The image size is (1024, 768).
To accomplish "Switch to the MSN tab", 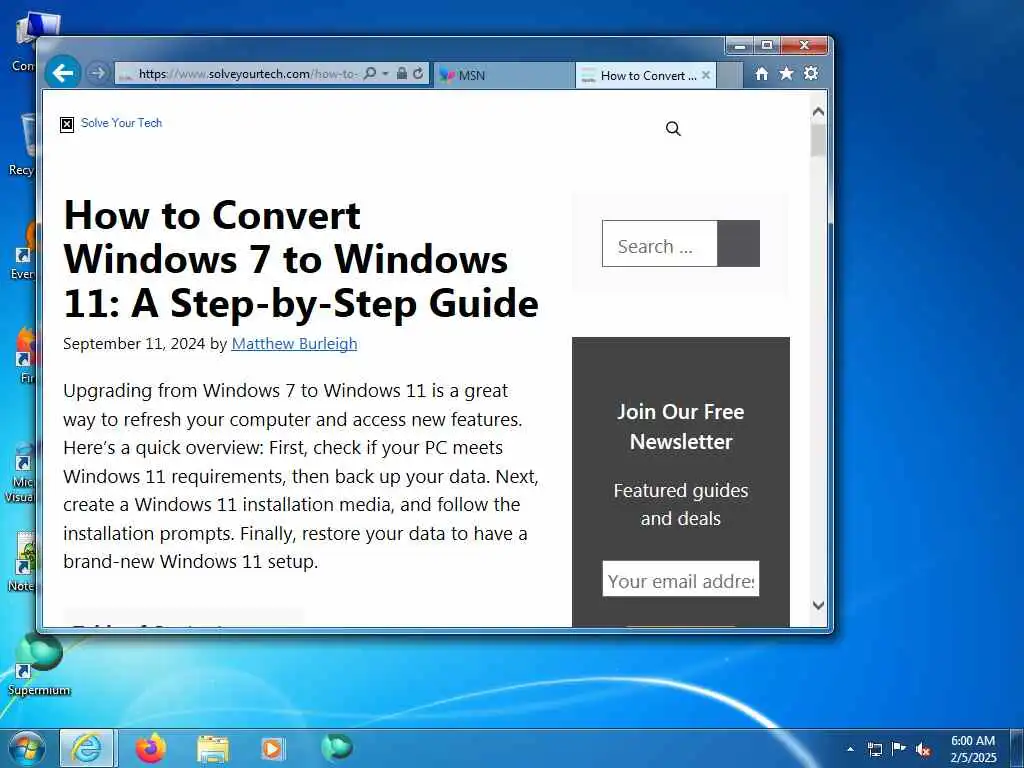I will (504, 75).
